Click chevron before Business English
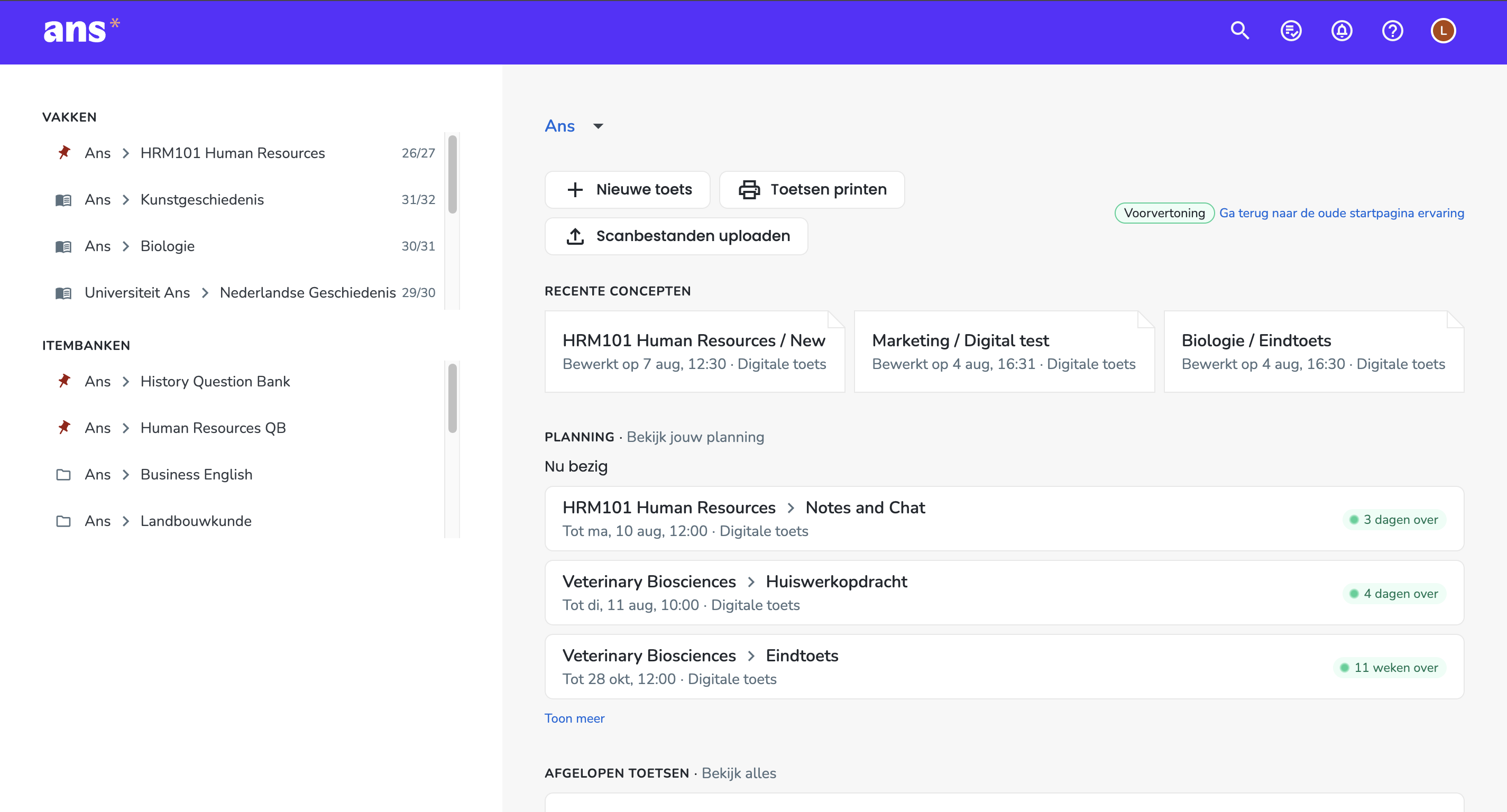Viewport: 1507px width, 812px height. pyautogui.click(x=125, y=474)
